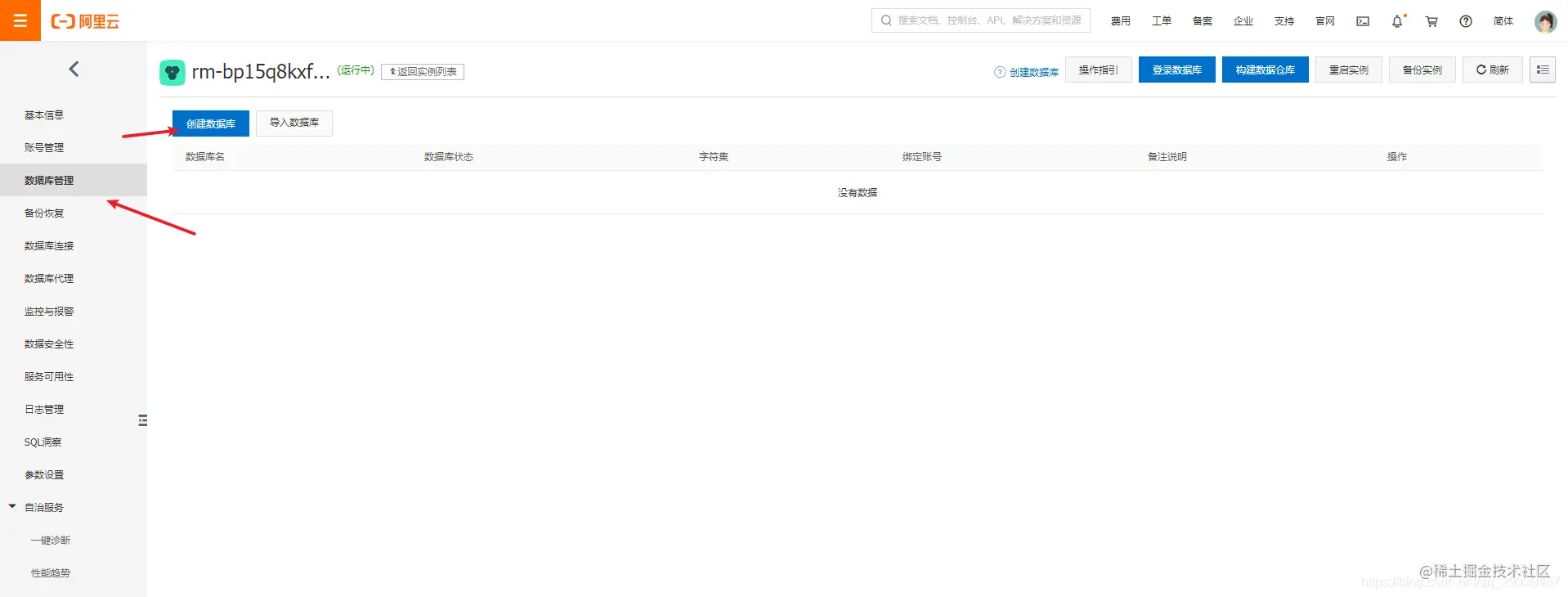1568x597 pixels.
Task: Open SQL洞察 in sidebar
Action: (43, 442)
